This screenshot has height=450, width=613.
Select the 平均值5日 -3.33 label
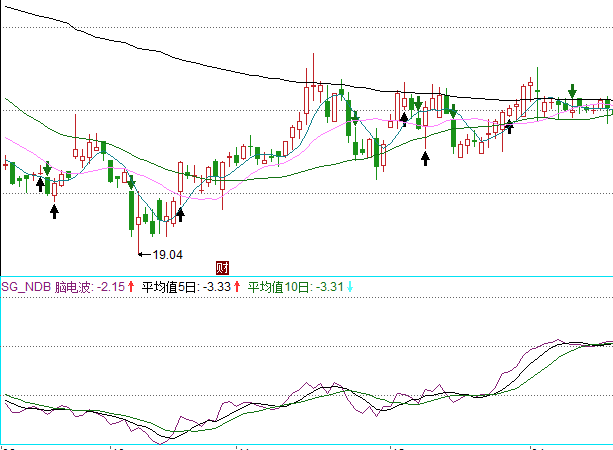[186, 287]
